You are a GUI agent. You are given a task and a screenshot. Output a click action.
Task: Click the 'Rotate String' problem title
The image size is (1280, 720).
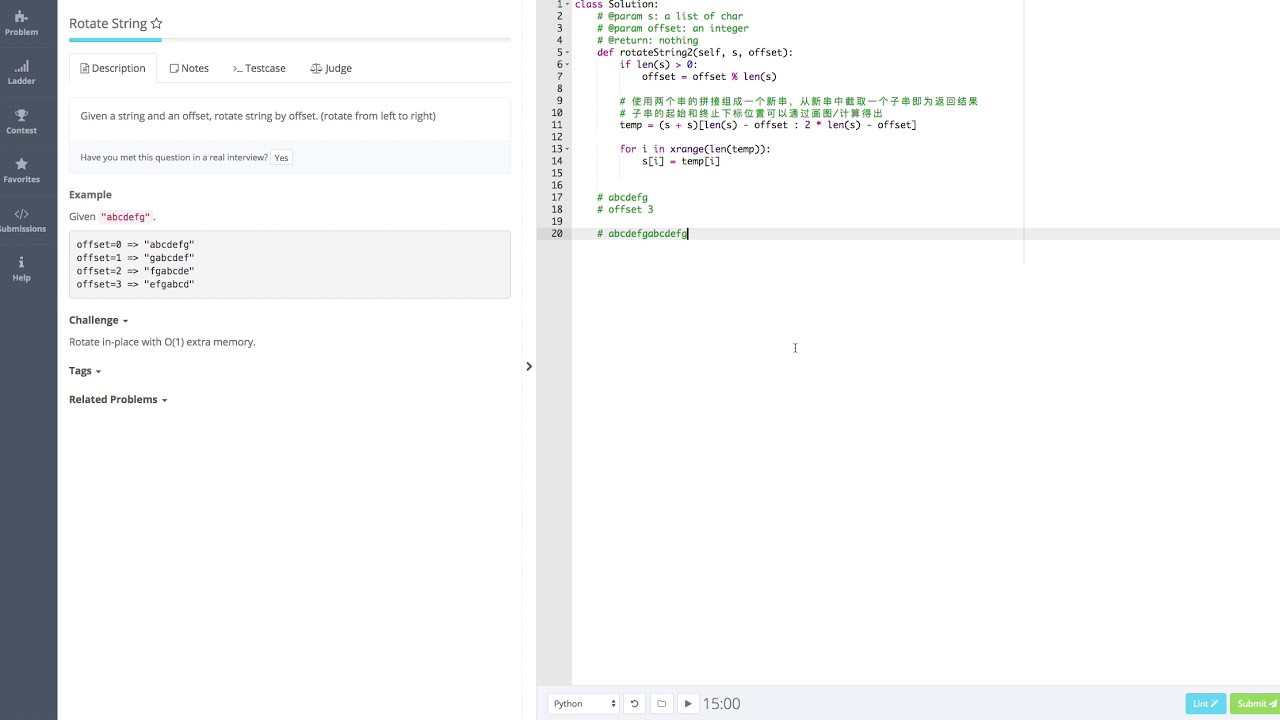point(108,23)
